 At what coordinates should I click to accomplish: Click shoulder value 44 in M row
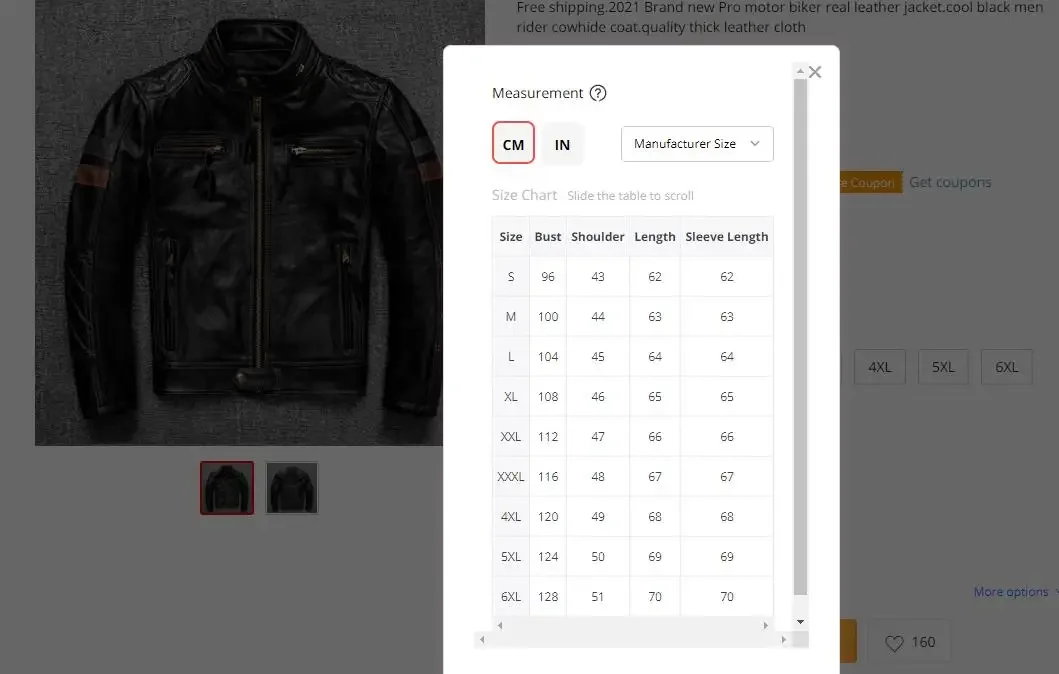pos(598,317)
